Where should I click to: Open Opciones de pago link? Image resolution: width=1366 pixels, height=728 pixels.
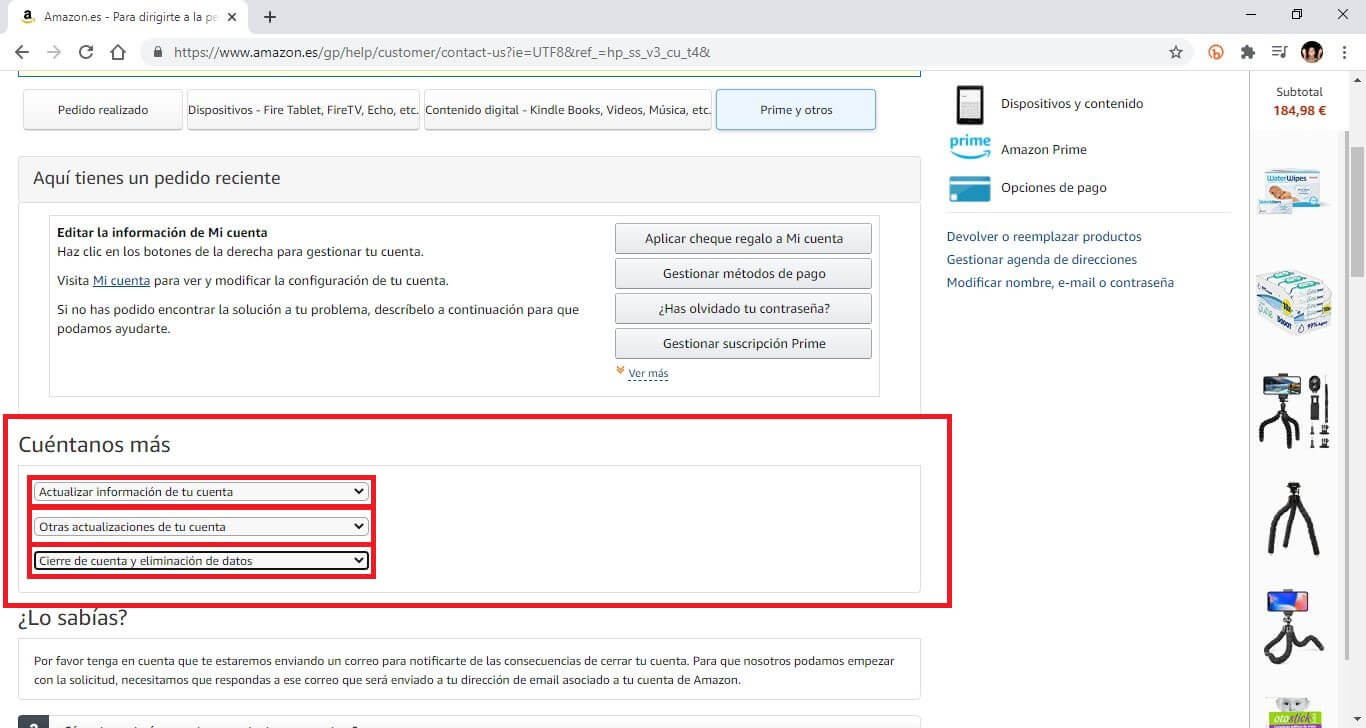1053,188
